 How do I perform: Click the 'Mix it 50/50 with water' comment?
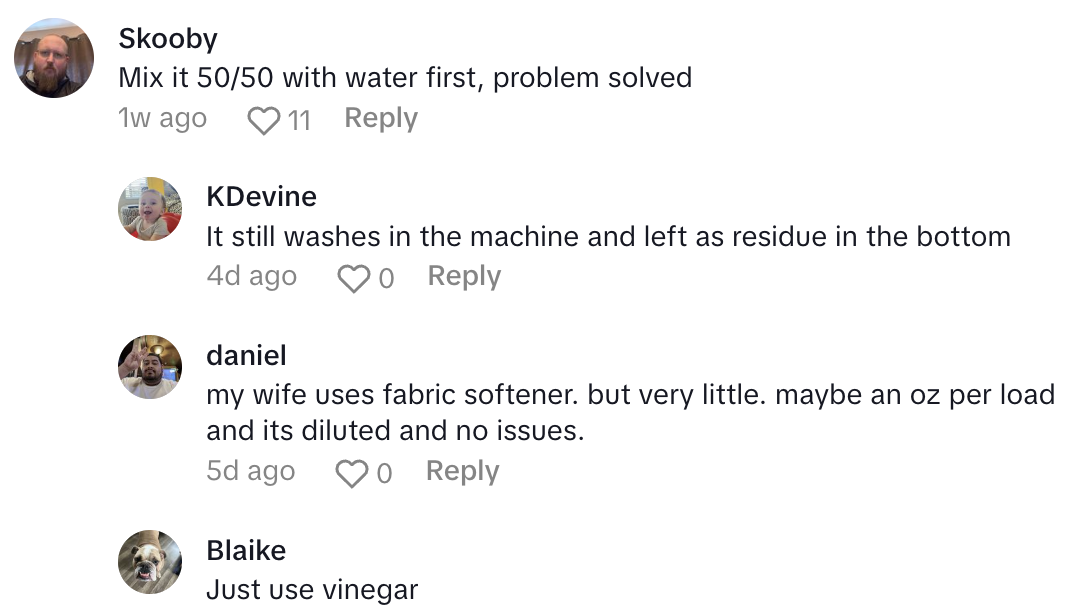pos(405,78)
